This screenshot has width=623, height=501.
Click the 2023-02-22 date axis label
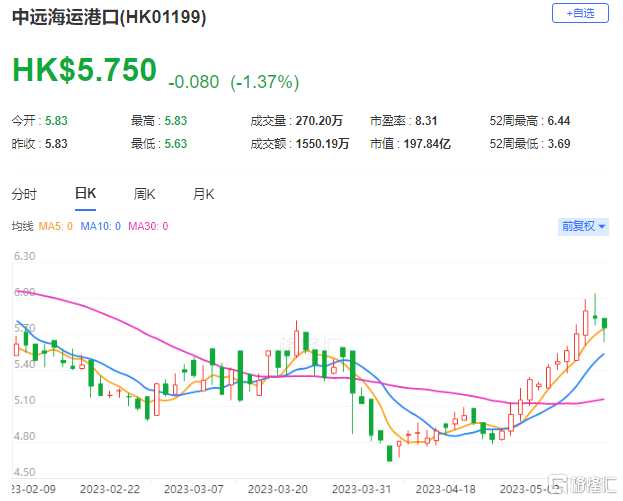(x=110, y=489)
